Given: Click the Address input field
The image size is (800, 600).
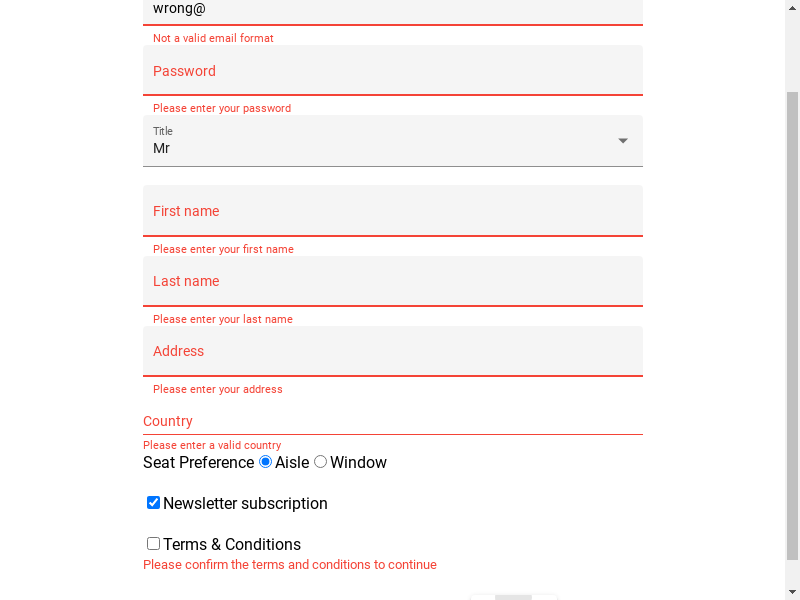Looking at the screenshot, I should 393,351.
